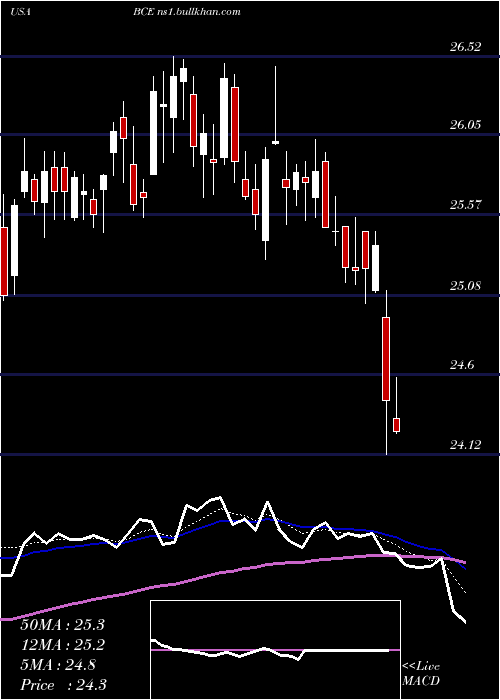Click the <<Live MACD label
The width and height of the screenshot is (500, 700).
(x=421, y=673)
